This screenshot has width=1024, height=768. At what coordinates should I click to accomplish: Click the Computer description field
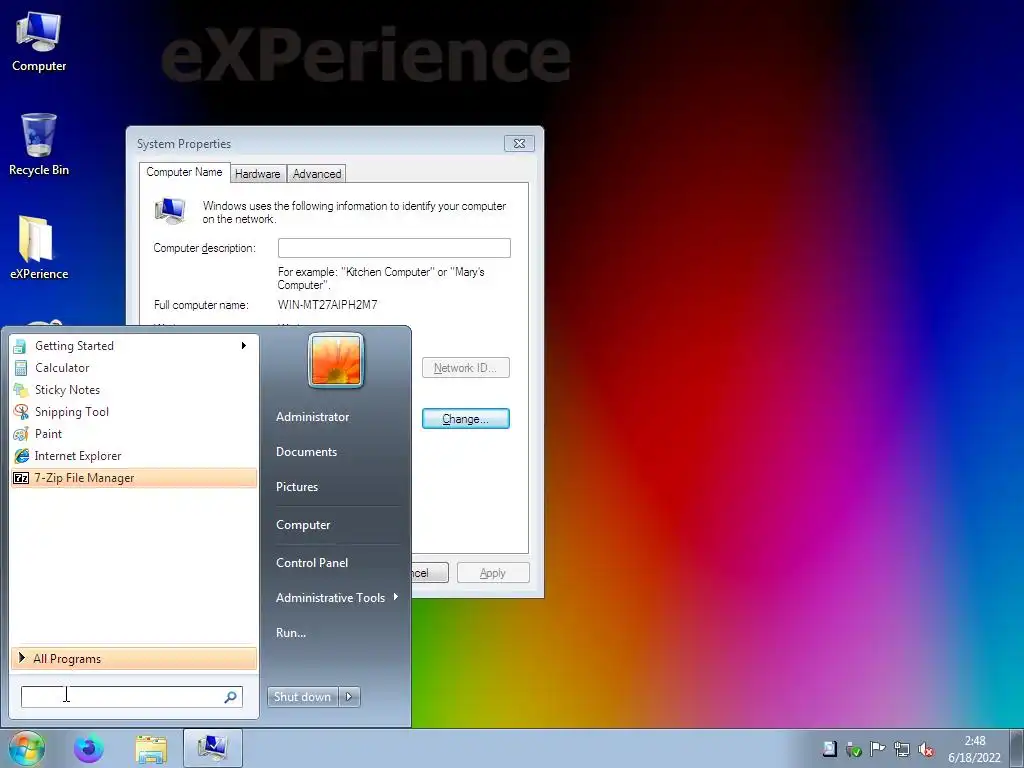394,248
